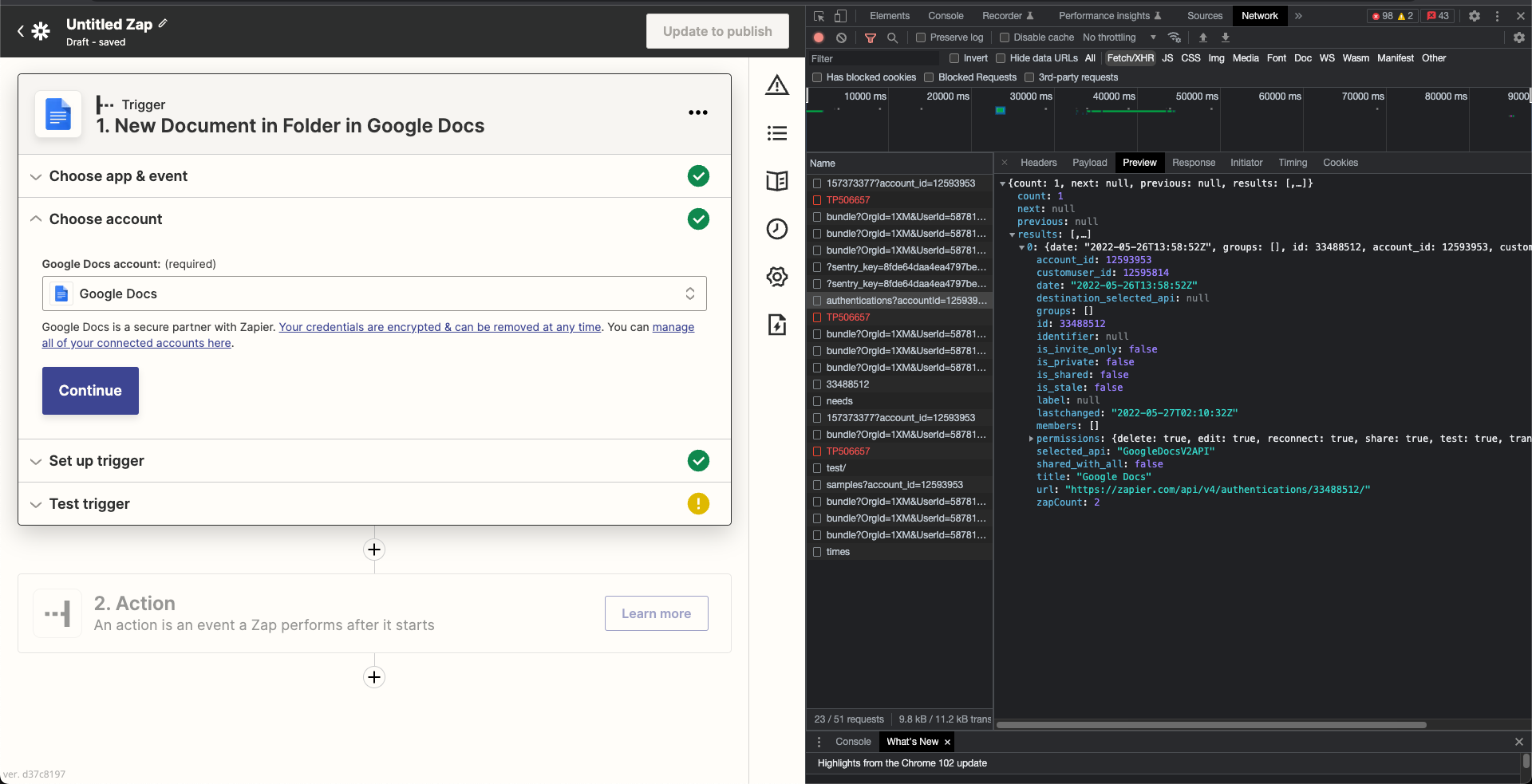The width and height of the screenshot is (1532, 784).
Task: Expand Choose app & event section
Action: click(x=374, y=176)
